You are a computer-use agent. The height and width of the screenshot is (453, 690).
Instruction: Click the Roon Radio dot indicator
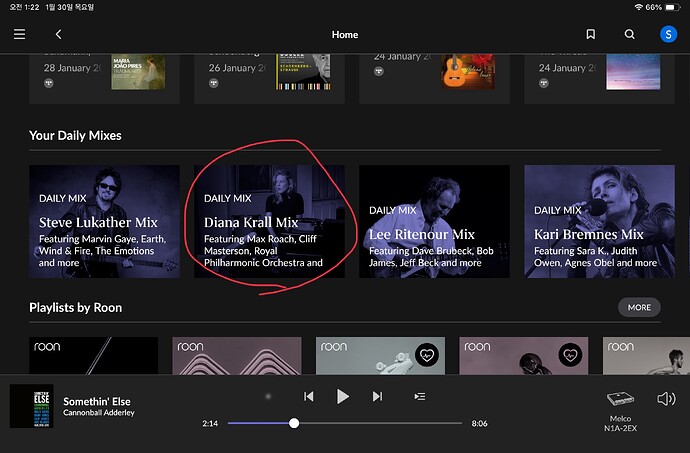tap(268, 397)
